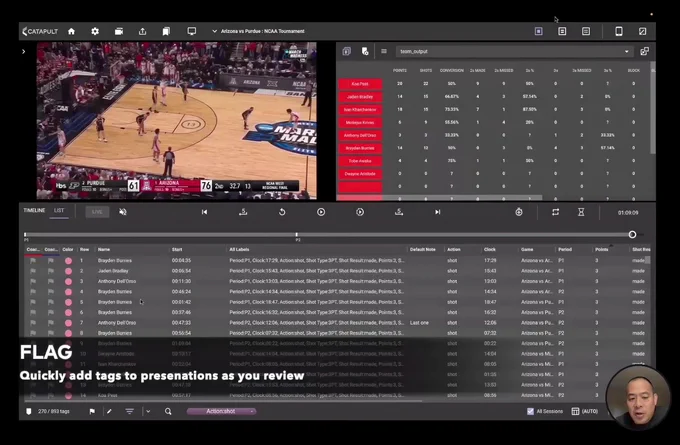Click the second icon in output panel header
Image resolution: width=680 pixels, height=445 pixels.
coord(365,52)
